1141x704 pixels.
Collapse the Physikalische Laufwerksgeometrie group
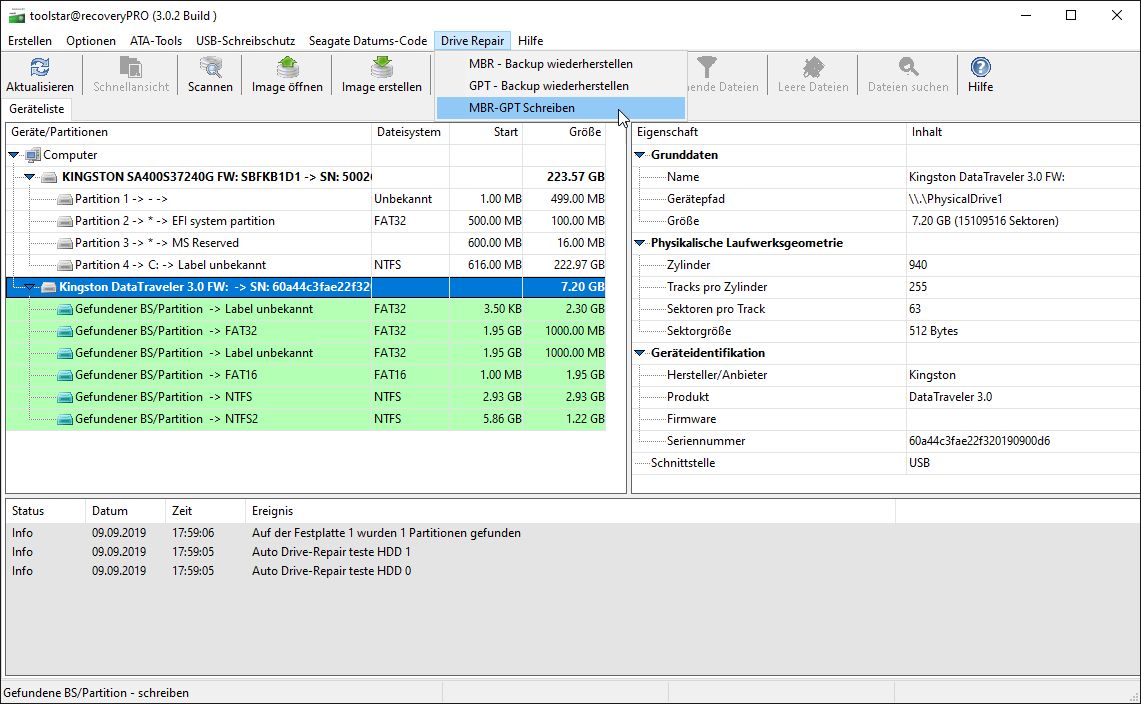pyautogui.click(x=640, y=243)
